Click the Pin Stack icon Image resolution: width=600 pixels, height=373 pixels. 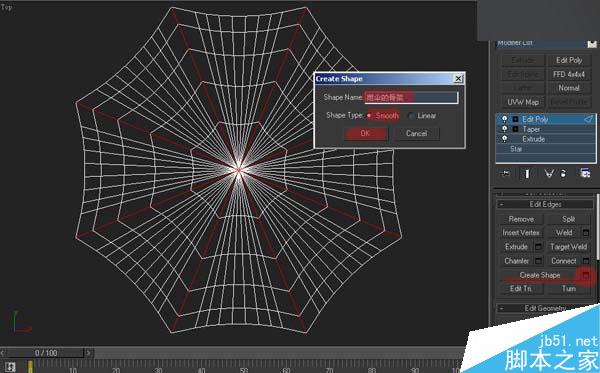tap(506, 174)
